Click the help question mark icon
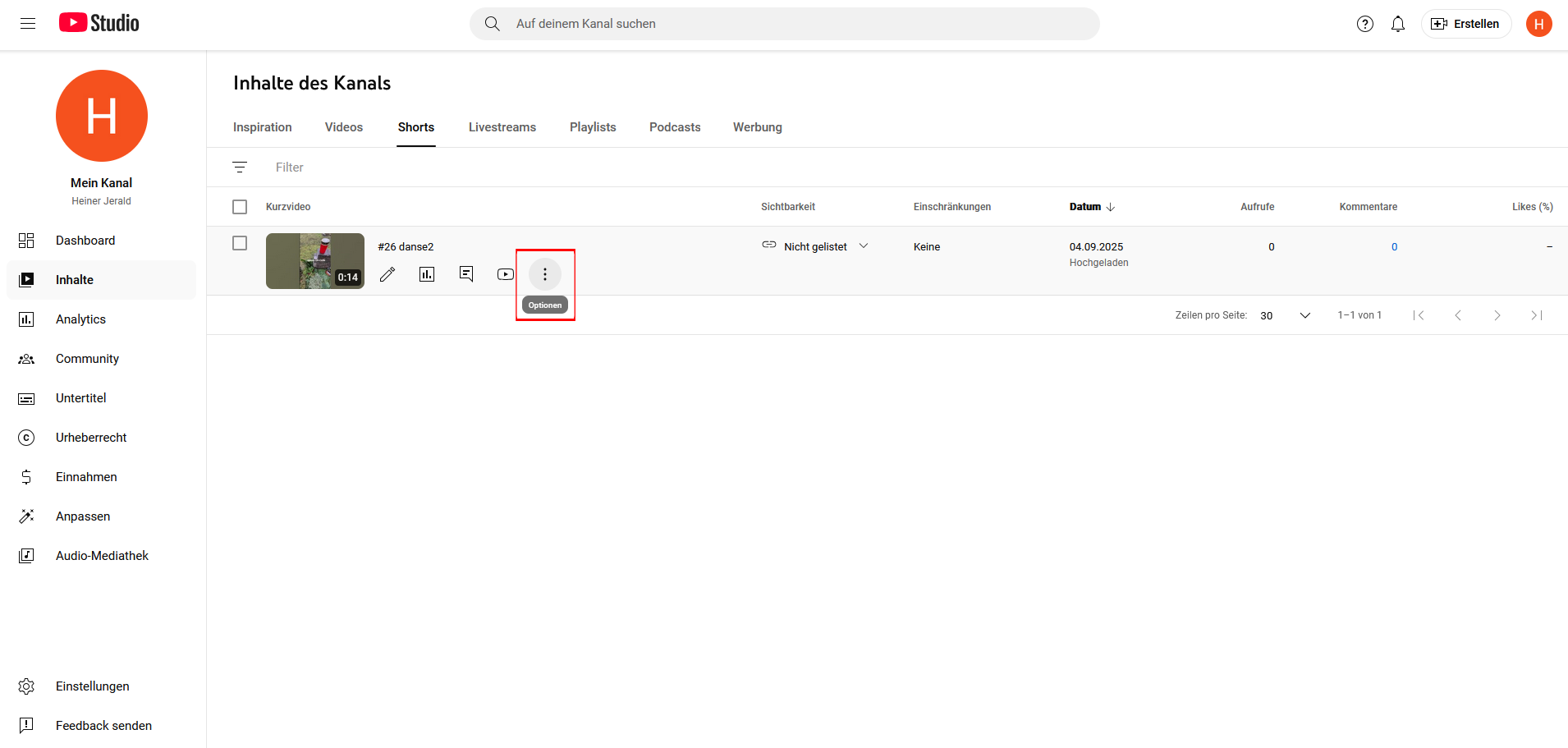Screen dimensions: 1568x748 pos(1365,24)
